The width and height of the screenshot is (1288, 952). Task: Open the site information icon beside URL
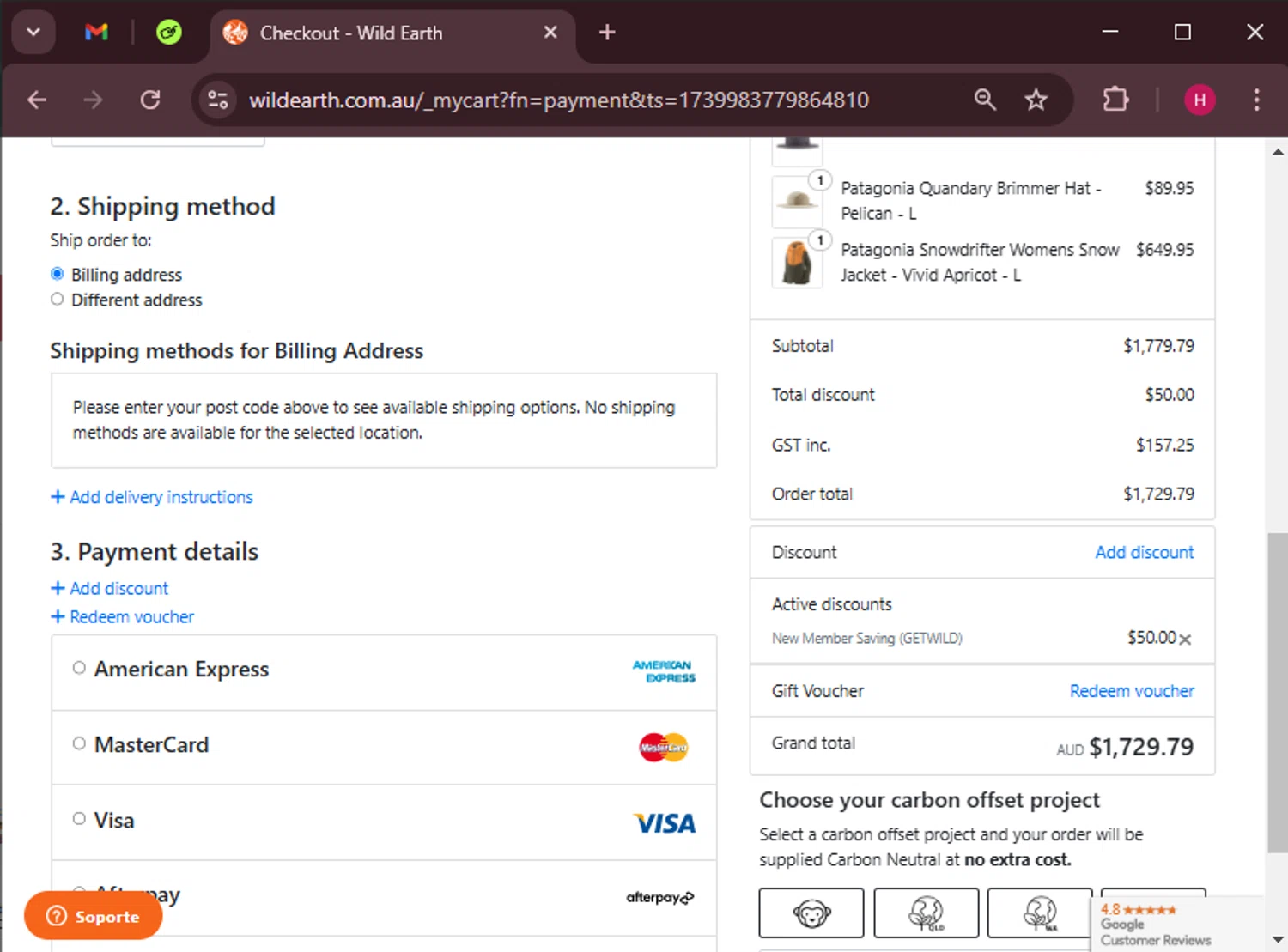tap(218, 100)
